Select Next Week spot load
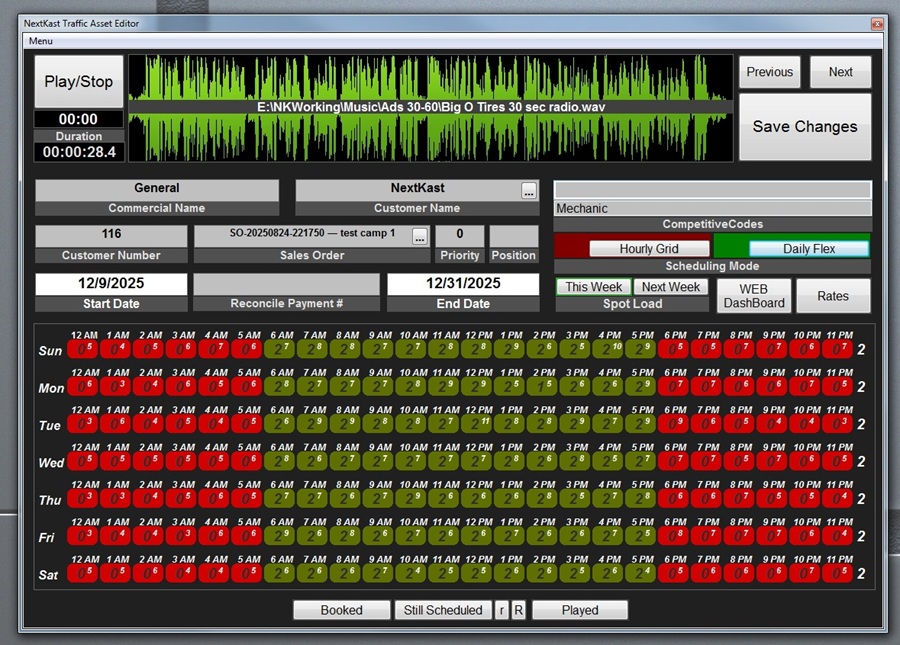Viewport: 900px width, 645px height. [670, 287]
